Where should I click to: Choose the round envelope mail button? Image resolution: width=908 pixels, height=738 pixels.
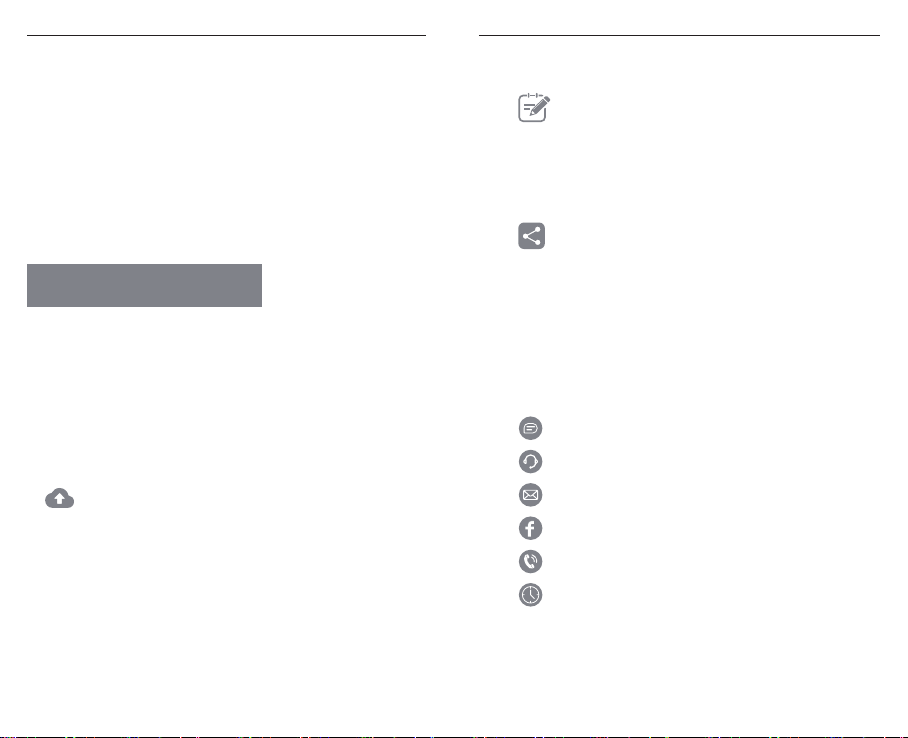pos(530,495)
